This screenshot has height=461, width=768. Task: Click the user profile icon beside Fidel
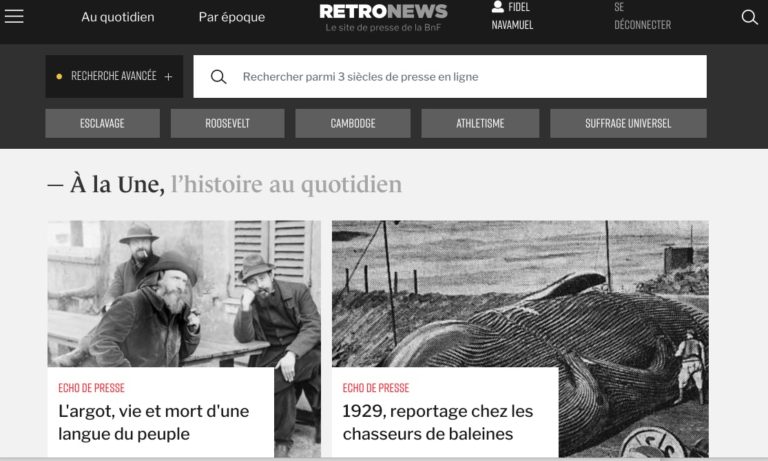click(x=498, y=6)
